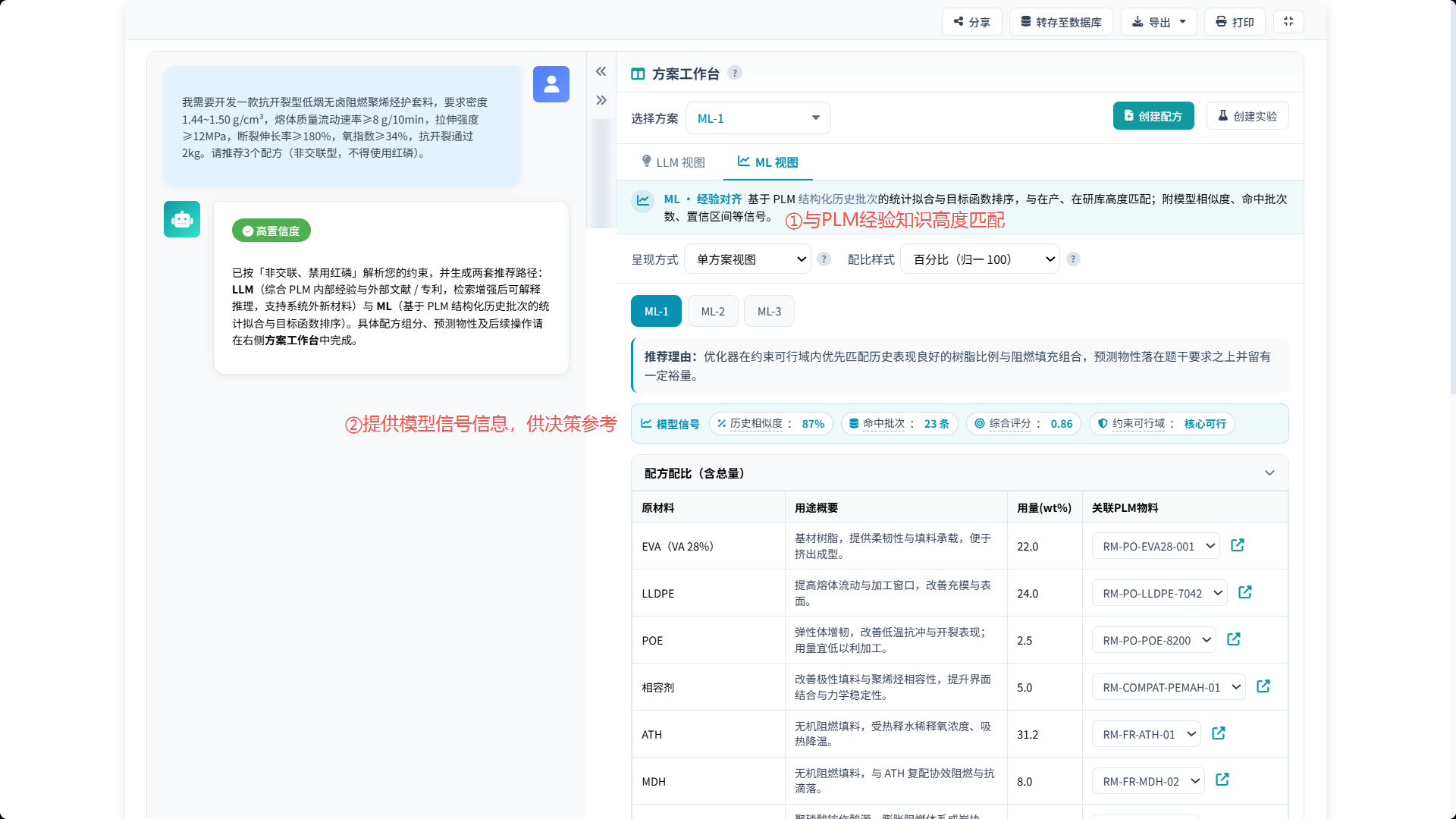This screenshot has width=1456, height=819.
Task: Select the ML-1 scheme tab
Action: [656, 311]
